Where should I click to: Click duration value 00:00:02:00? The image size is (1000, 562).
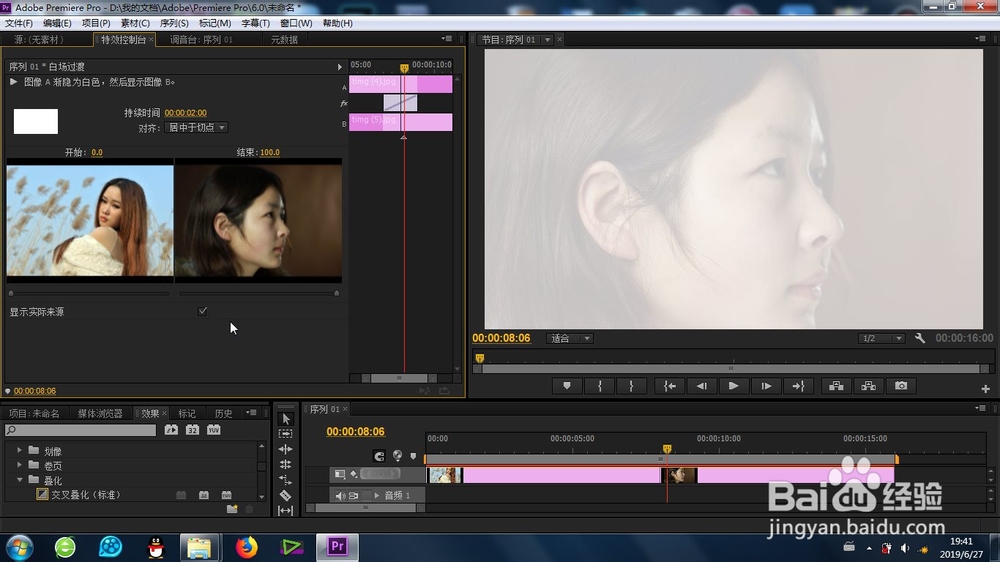(x=186, y=113)
